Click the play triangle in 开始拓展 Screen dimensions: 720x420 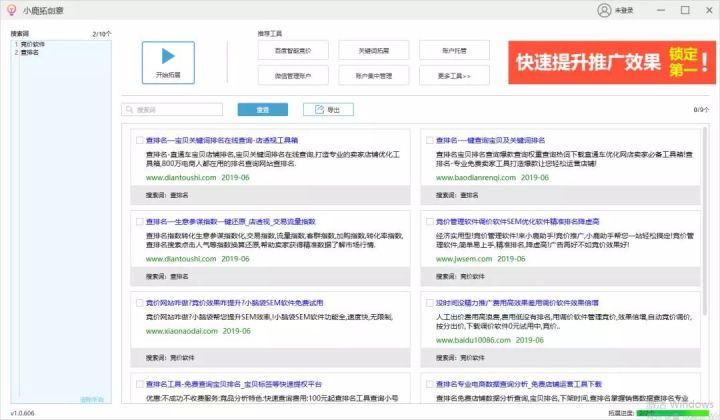[168, 56]
